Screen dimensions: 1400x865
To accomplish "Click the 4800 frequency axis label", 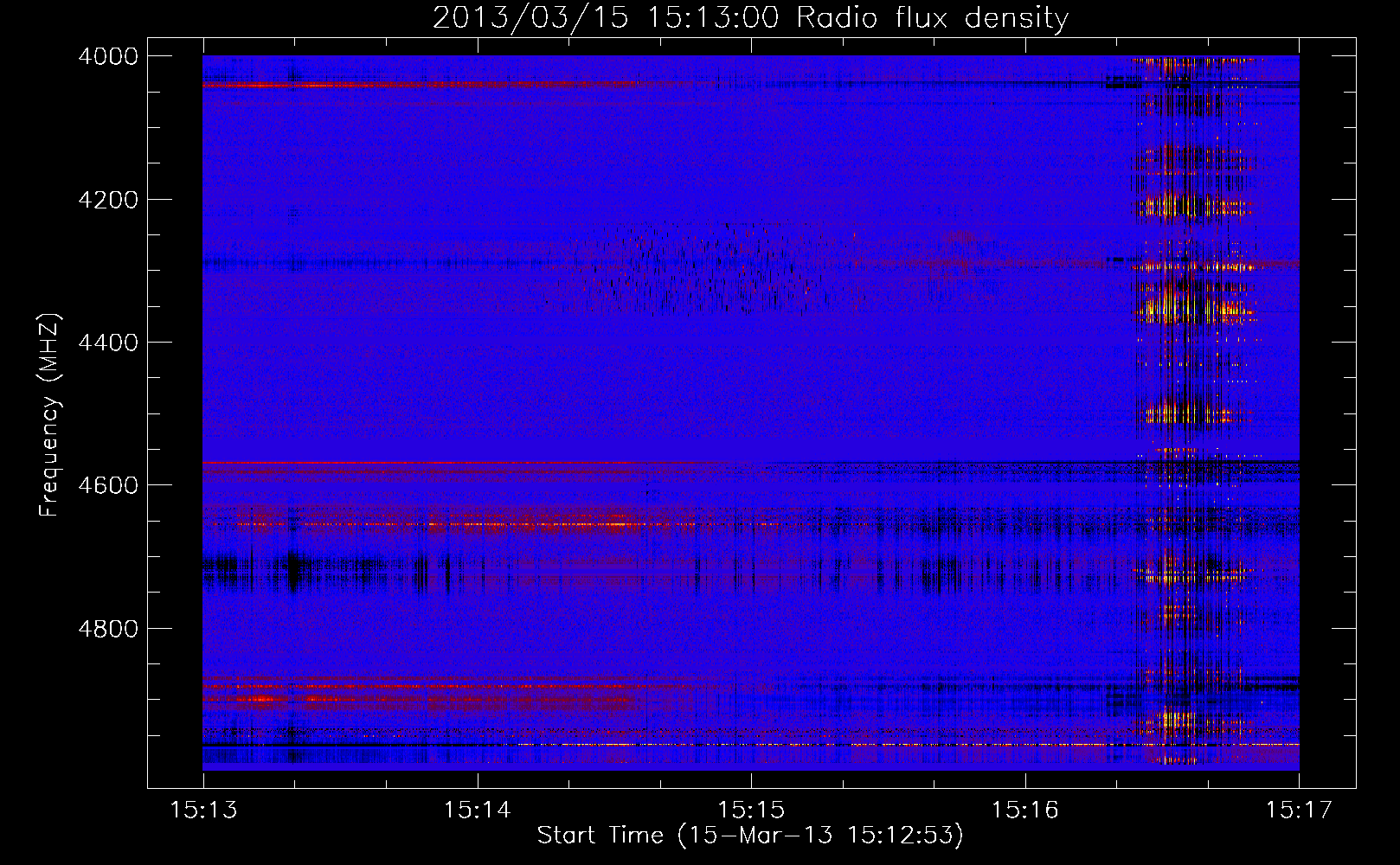I will (x=108, y=628).
